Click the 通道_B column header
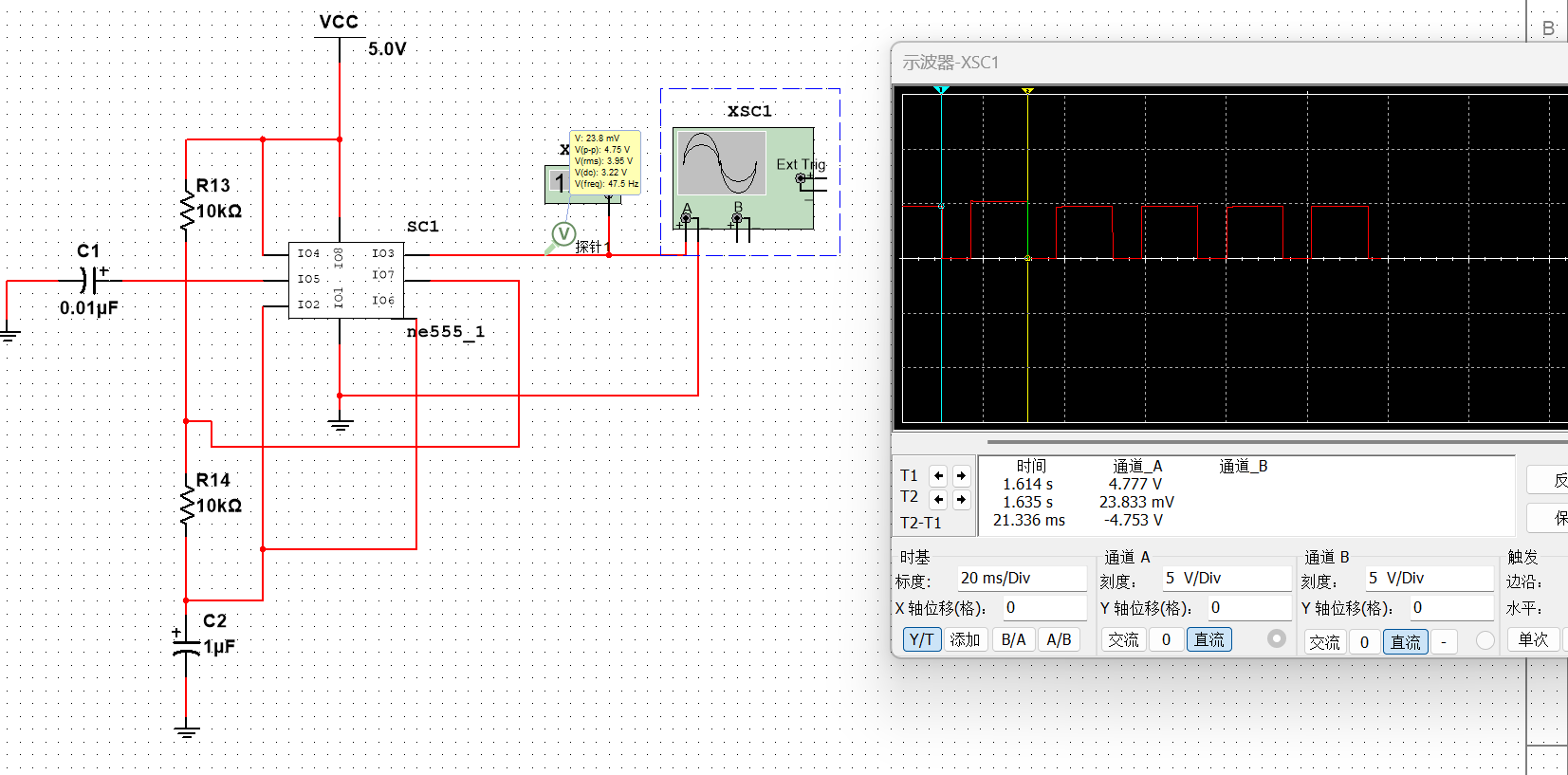 coord(1244,467)
